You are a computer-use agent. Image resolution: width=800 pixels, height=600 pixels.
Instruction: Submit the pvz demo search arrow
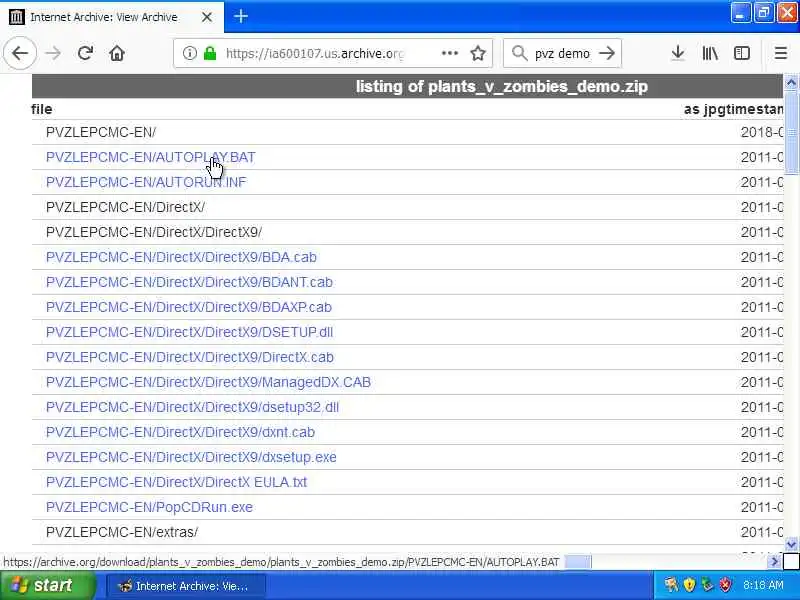(607, 53)
